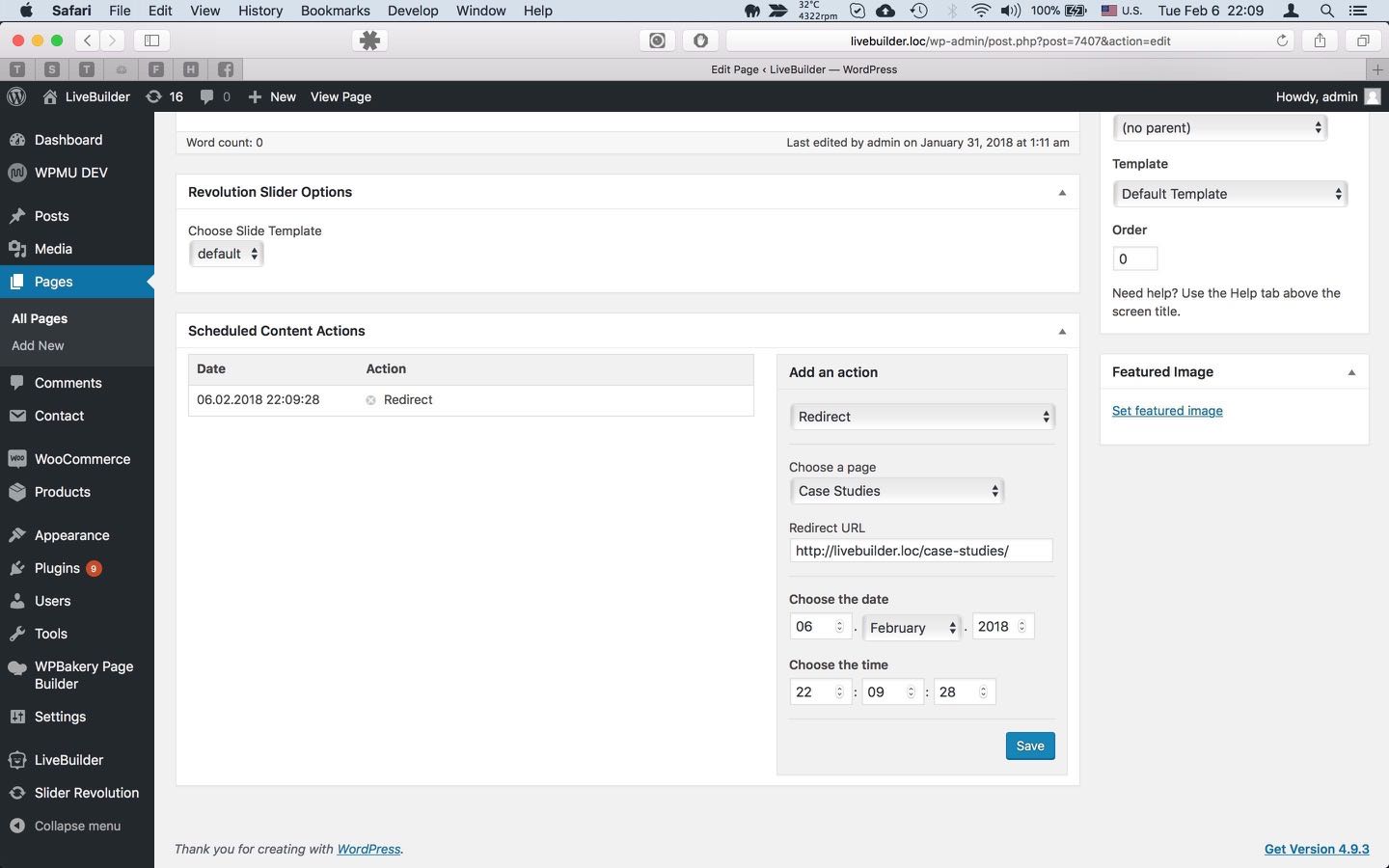Click the View Page link in admin bar
1389x868 pixels.
click(340, 96)
